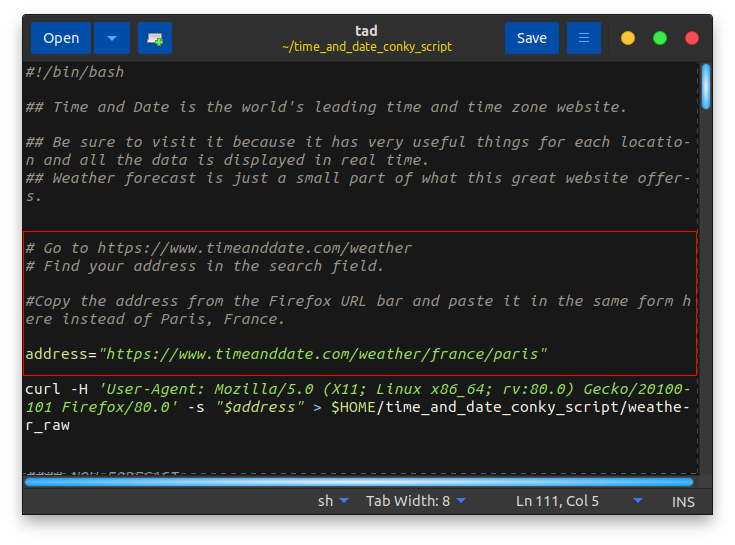This screenshot has height=545, width=735.
Task: Click the '# Go to https://www.timeanddate.com/weather' comment
Action: click(x=218, y=248)
